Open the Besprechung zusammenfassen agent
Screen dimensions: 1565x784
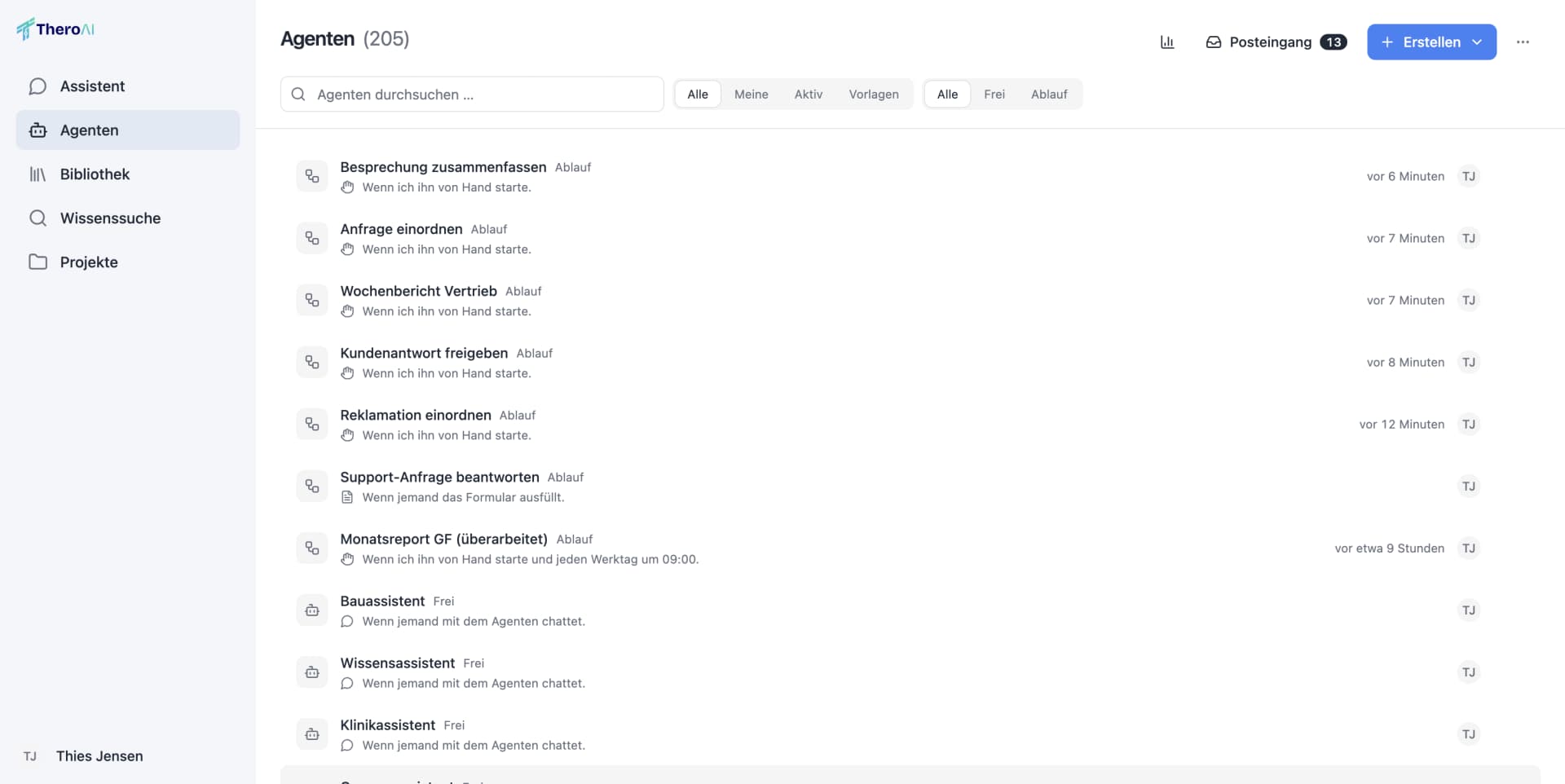pyautogui.click(x=910, y=176)
